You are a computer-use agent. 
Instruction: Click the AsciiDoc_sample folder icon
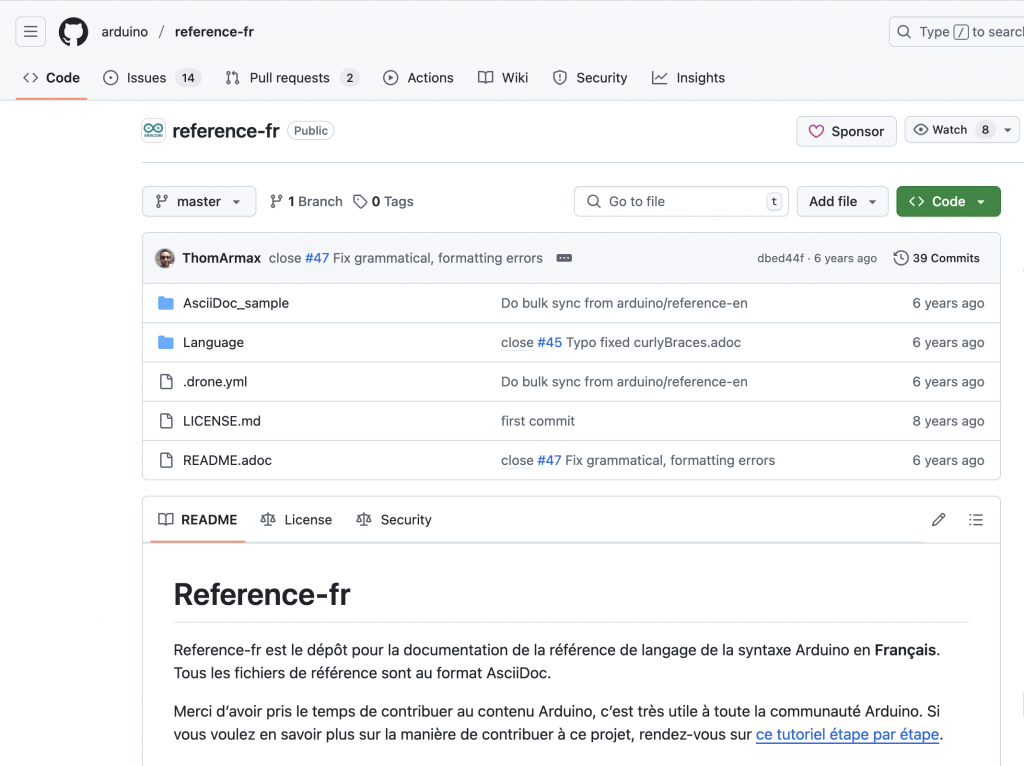(x=166, y=303)
